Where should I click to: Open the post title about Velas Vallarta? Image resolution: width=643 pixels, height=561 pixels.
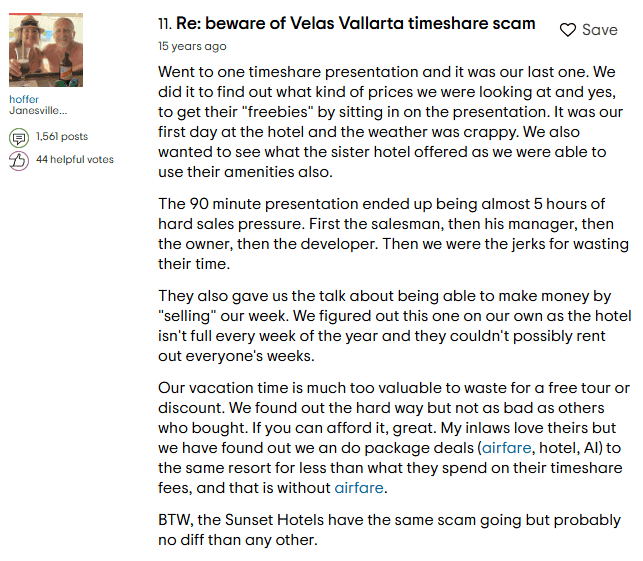point(356,23)
